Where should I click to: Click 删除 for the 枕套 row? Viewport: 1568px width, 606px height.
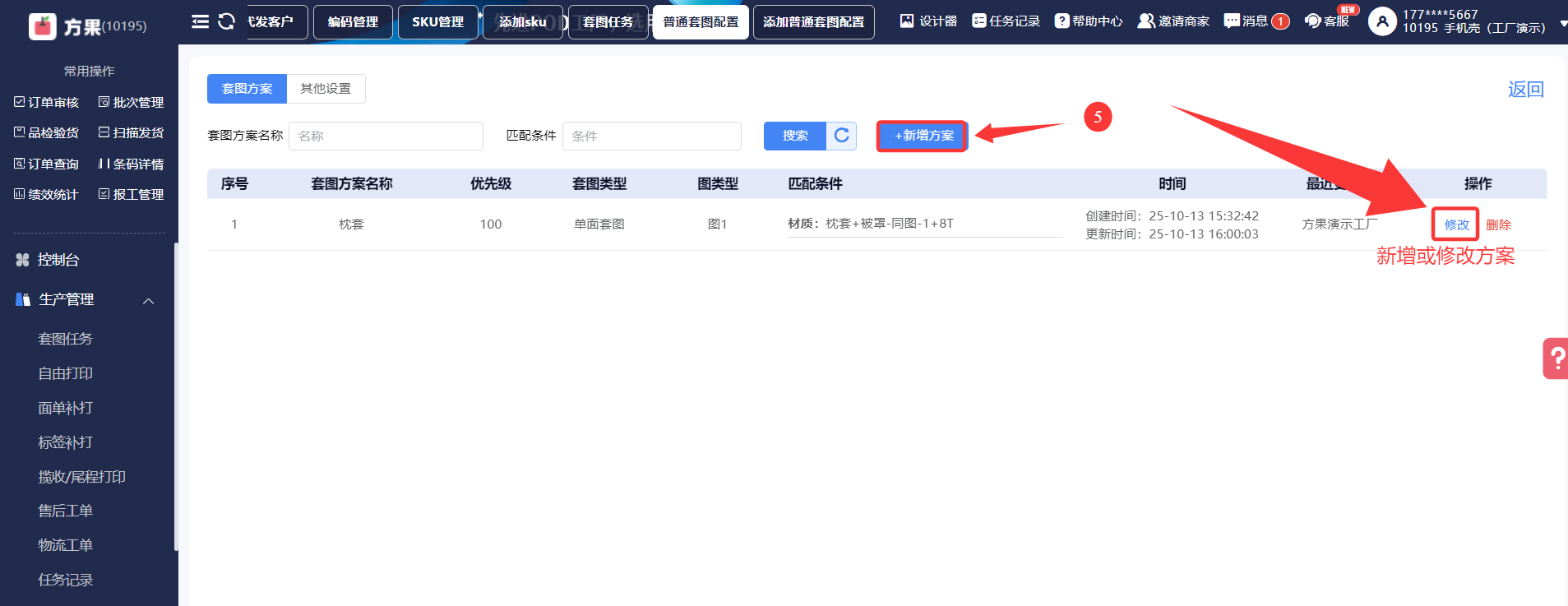[x=1498, y=224]
